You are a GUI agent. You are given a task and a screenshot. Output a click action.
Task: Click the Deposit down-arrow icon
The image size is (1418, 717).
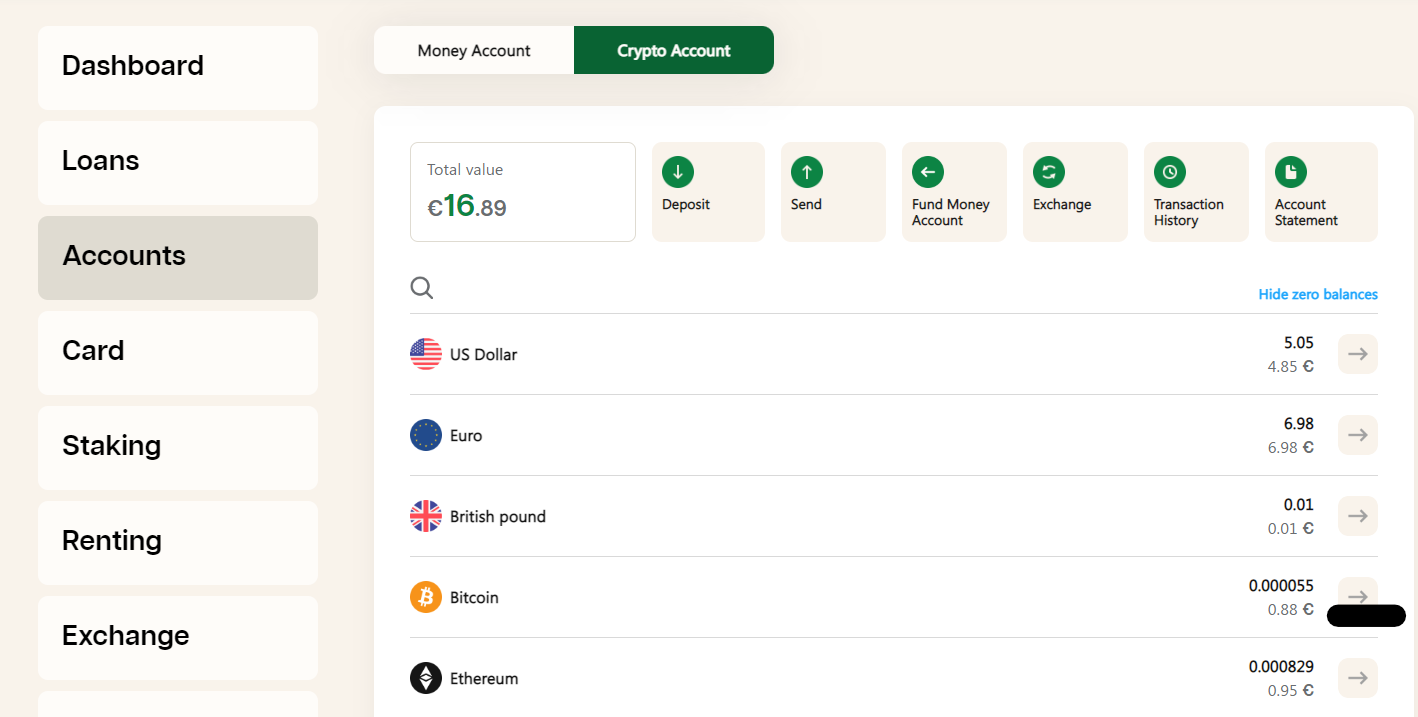(x=678, y=172)
